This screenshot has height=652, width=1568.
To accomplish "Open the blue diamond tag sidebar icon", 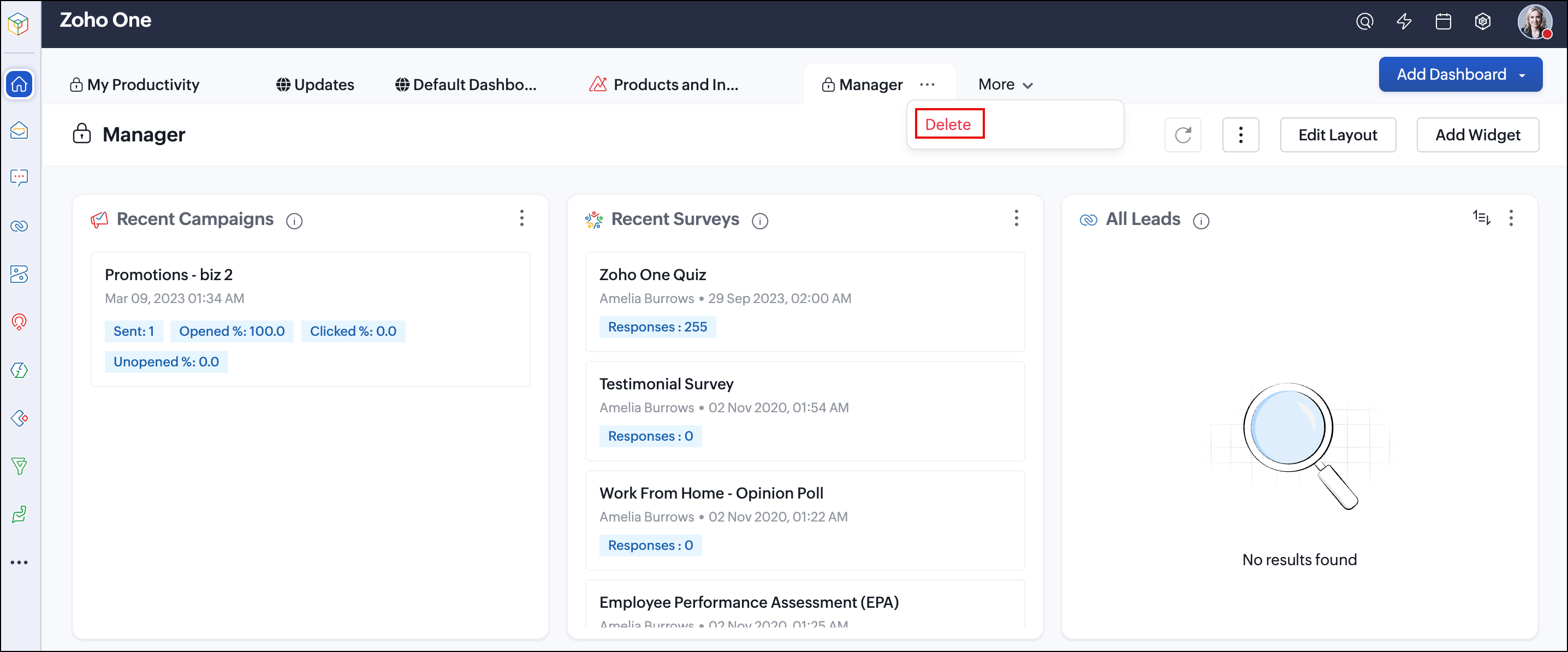I will (x=20, y=418).
